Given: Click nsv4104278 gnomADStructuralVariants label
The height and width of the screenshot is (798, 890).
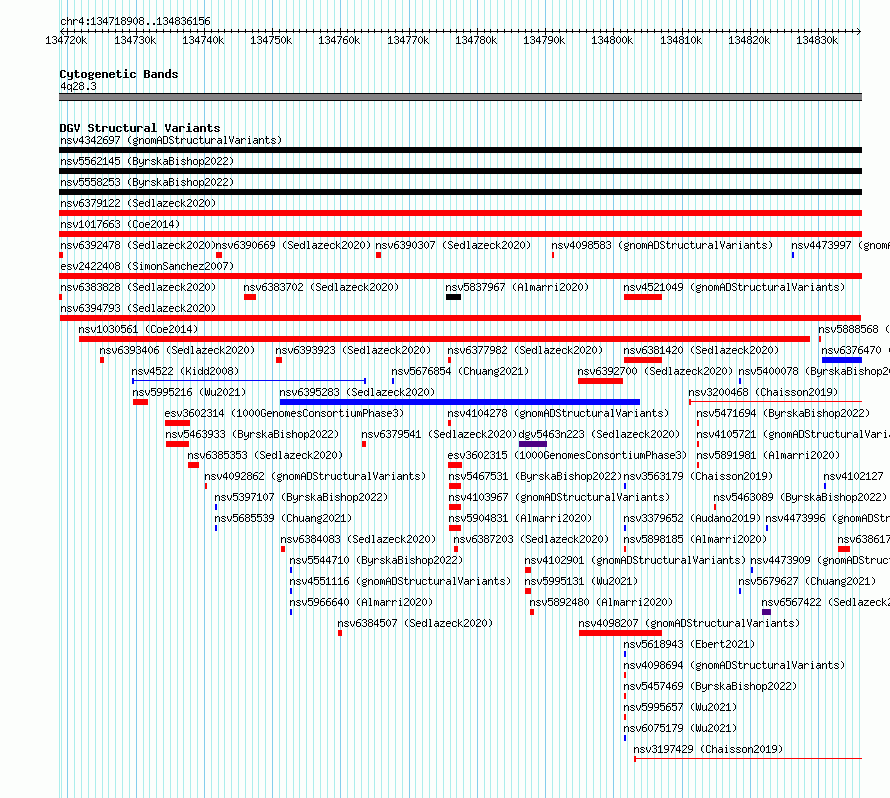Looking at the screenshot, I should (559, 413).
